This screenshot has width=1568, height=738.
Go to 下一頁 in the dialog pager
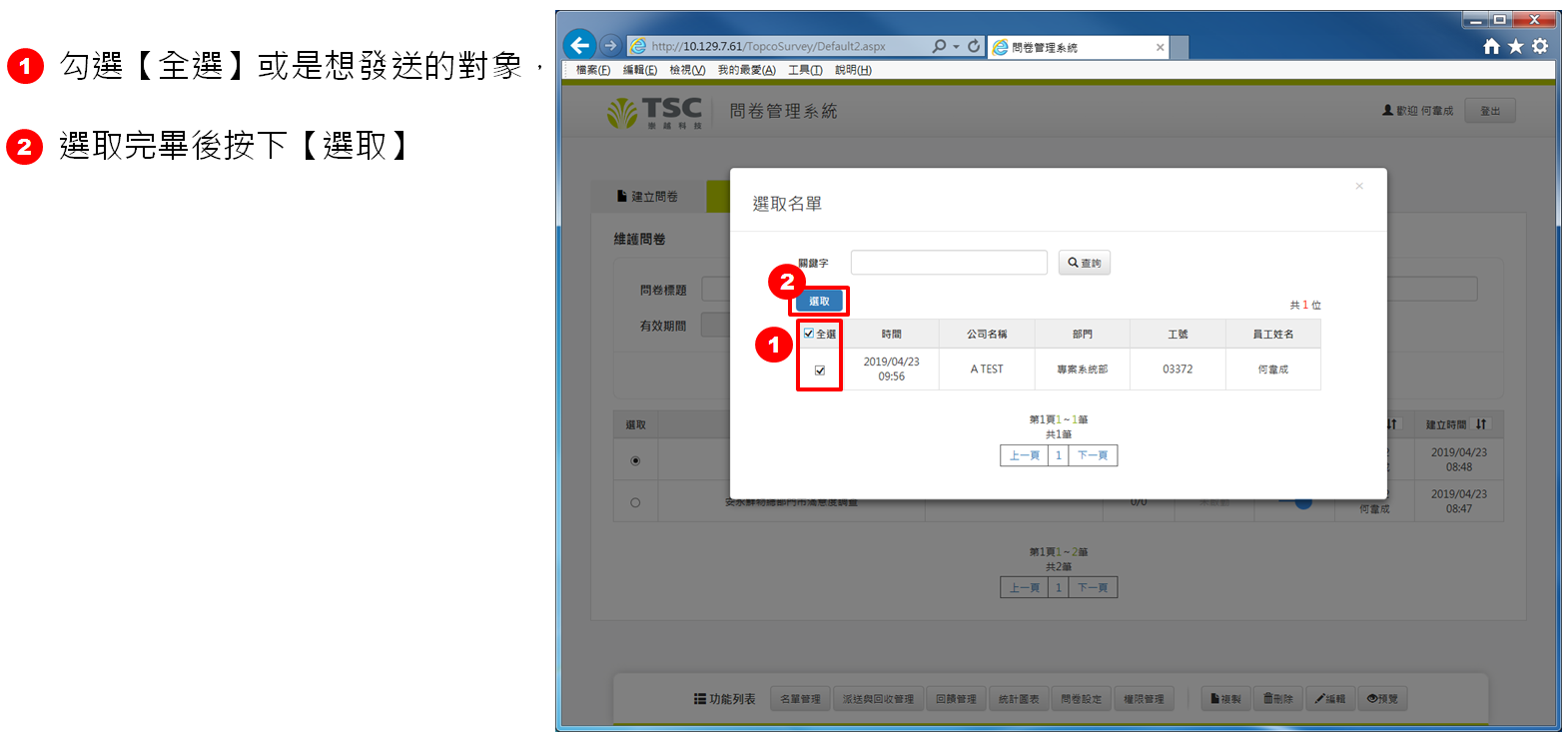coord(1092,455)
